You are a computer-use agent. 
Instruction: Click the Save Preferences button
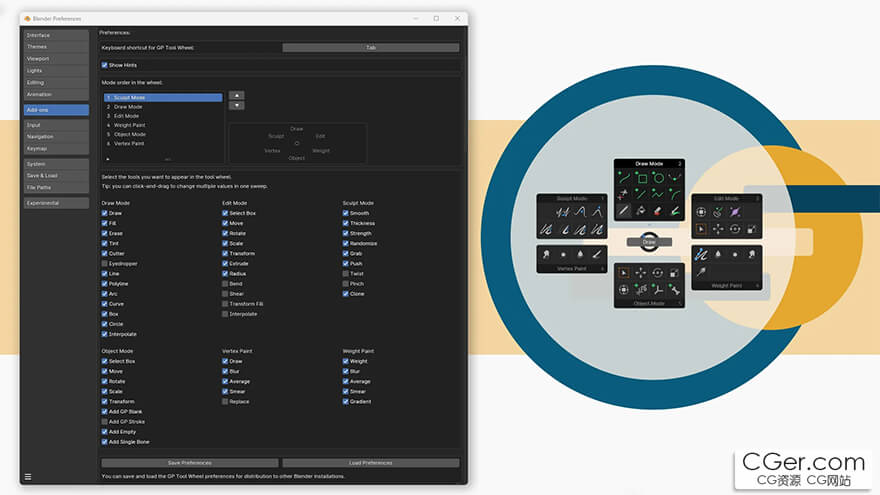[x=190, y=463]
